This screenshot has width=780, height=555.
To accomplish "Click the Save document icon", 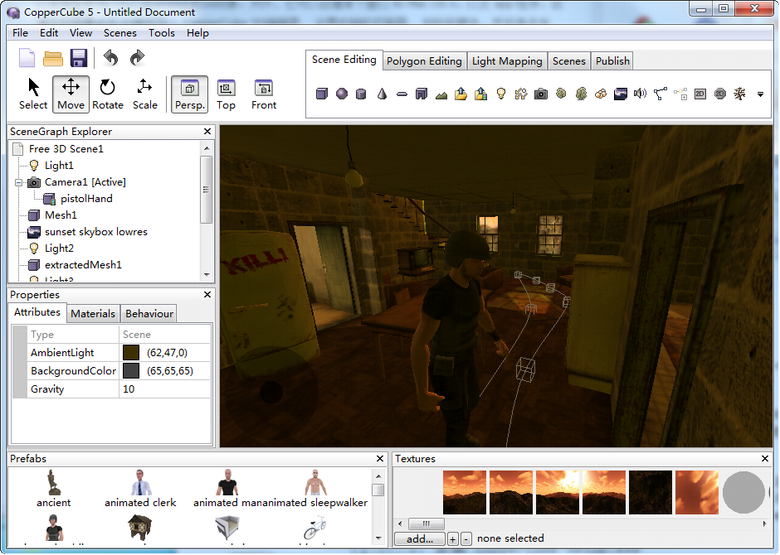I will (79, 59).
